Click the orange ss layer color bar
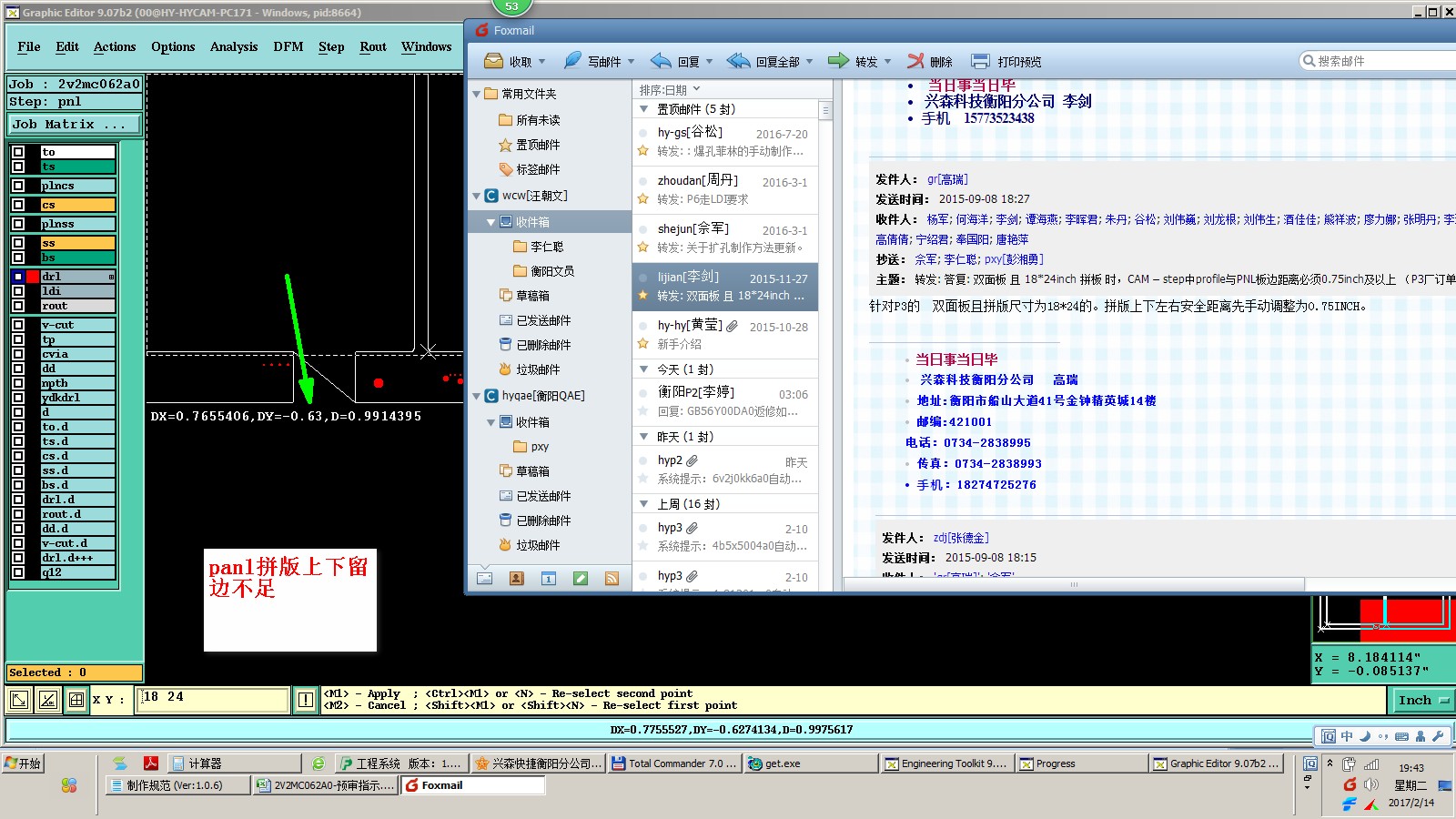Image resolution: width=1456 pixels, height=819 pixels. 78,243
